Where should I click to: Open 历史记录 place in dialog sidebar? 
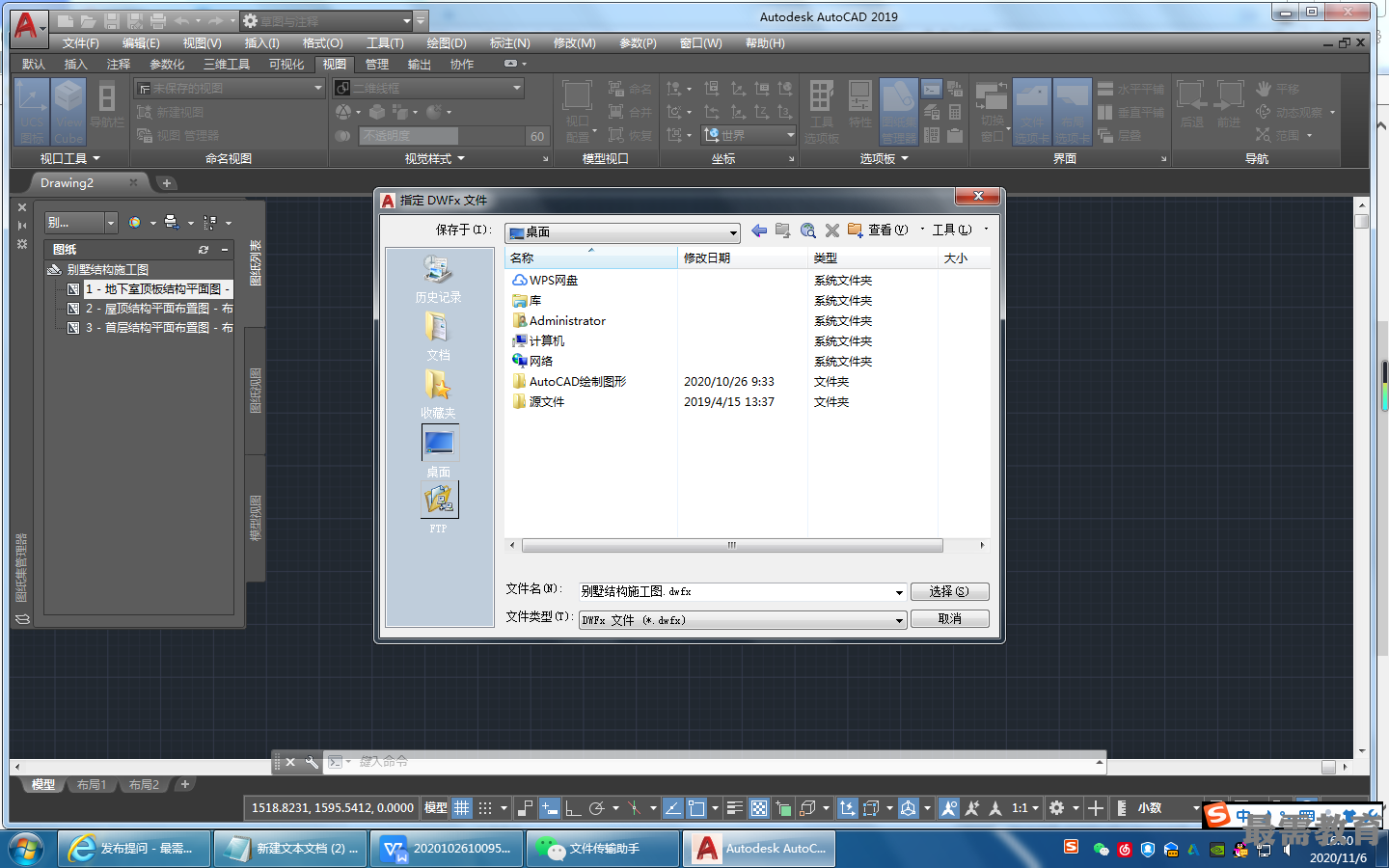coord(438,279)
